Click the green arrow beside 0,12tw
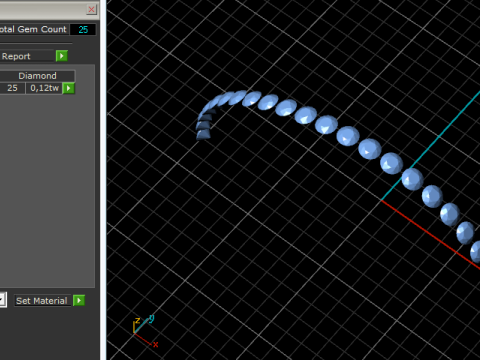 coord(69,88)
